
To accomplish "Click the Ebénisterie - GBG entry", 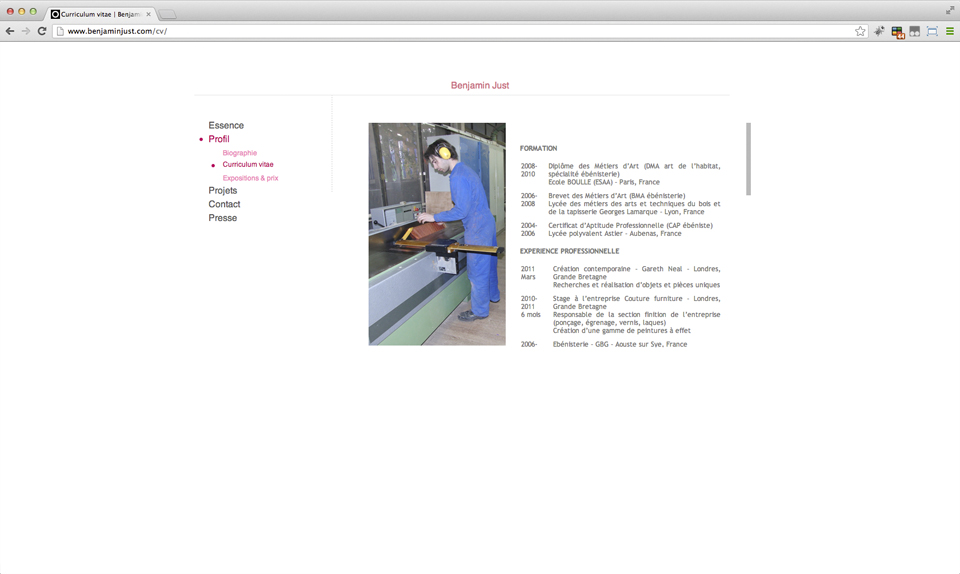I will tap(620, 344).
